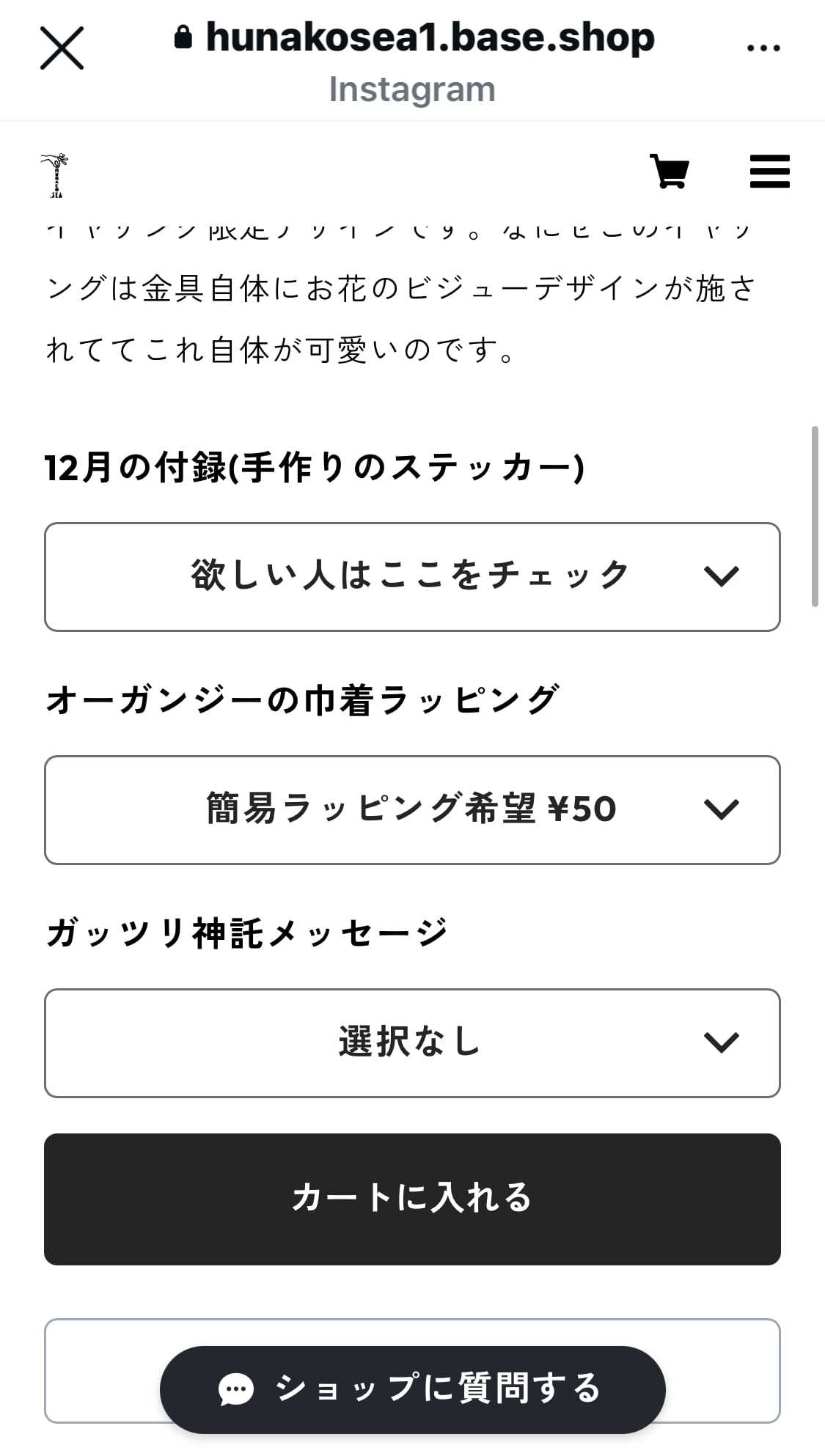Tap the chat bubble icon in the question pill
The height and width of the screenshot is (1456, 825).
tap(236, 1389)
